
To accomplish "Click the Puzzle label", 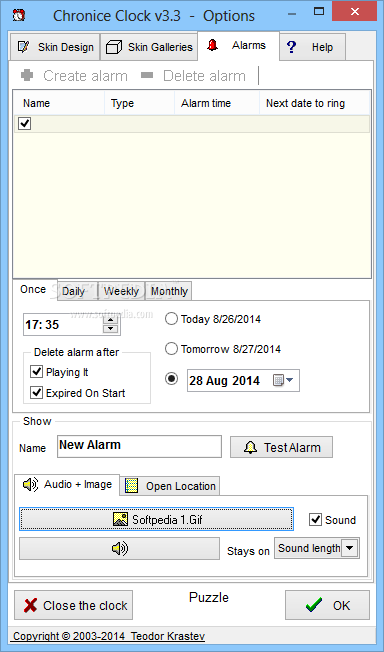I will 209,598.
